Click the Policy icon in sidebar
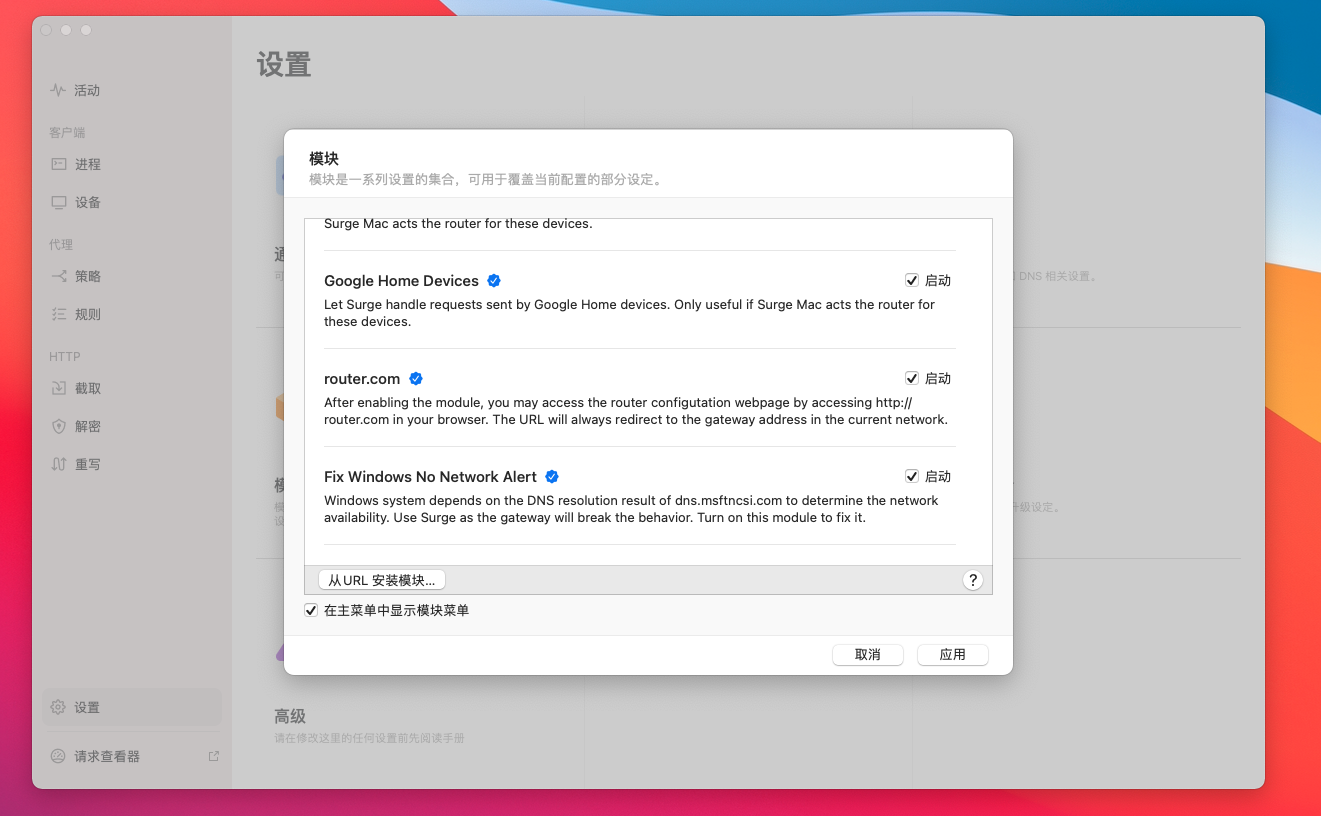Viewport: 1321px width, 816px height. point(59,276)
